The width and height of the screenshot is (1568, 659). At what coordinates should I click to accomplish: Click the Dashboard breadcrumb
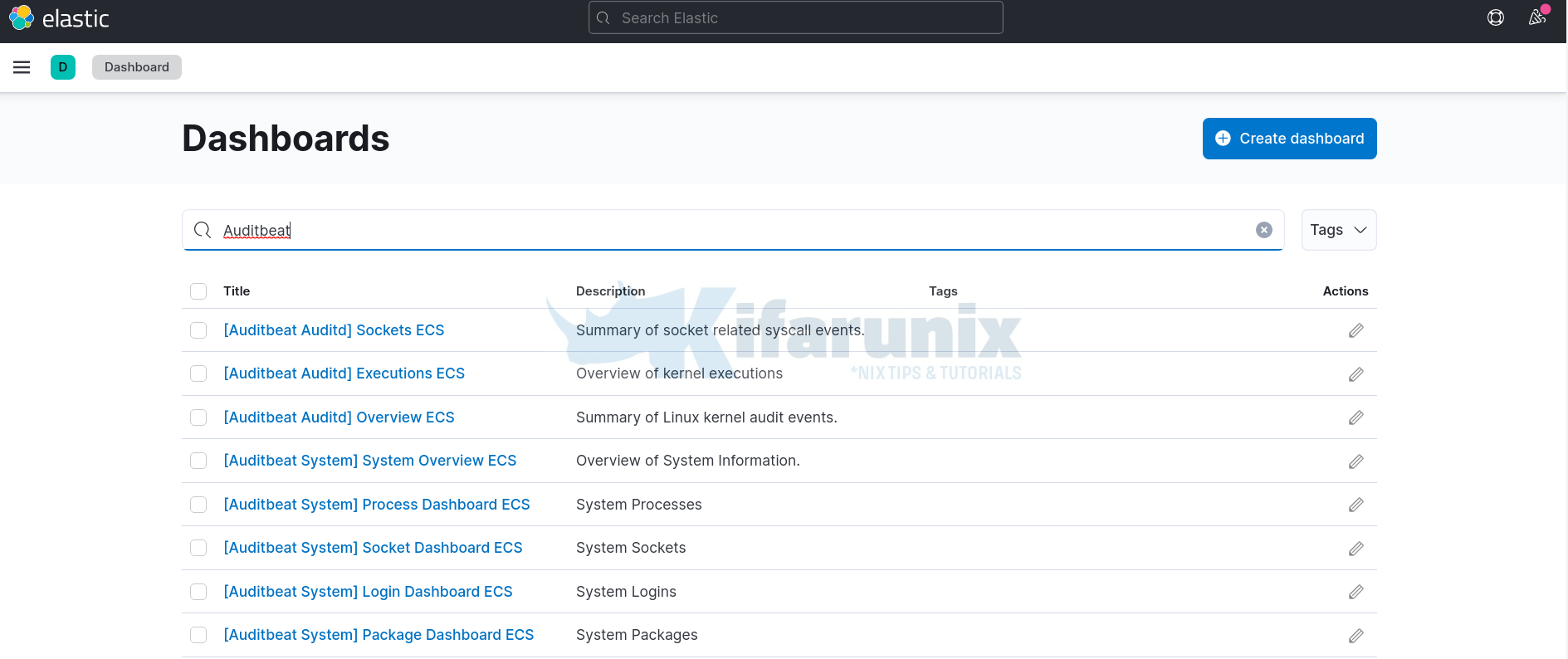(137, 67)
